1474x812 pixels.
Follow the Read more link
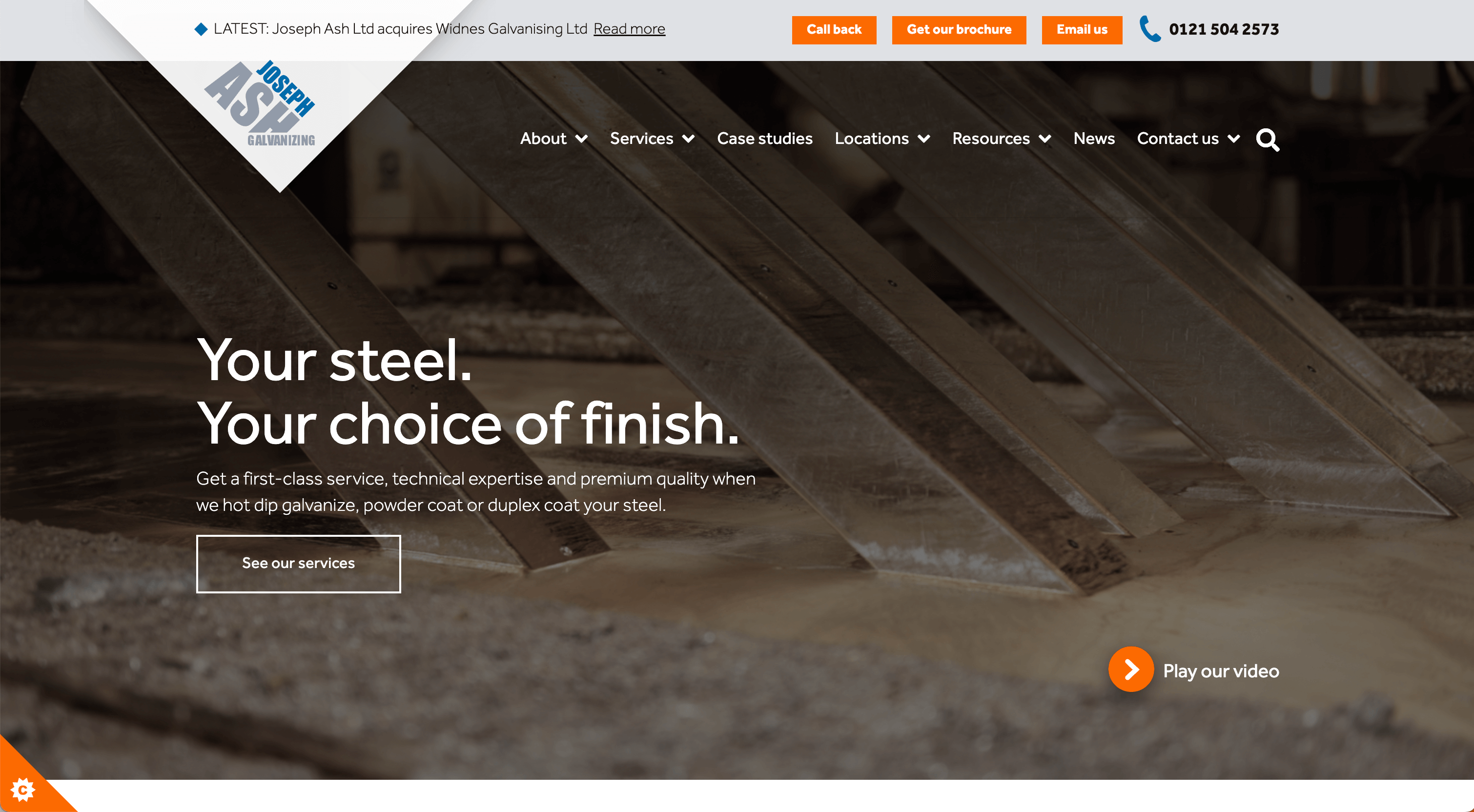(629, 29)
